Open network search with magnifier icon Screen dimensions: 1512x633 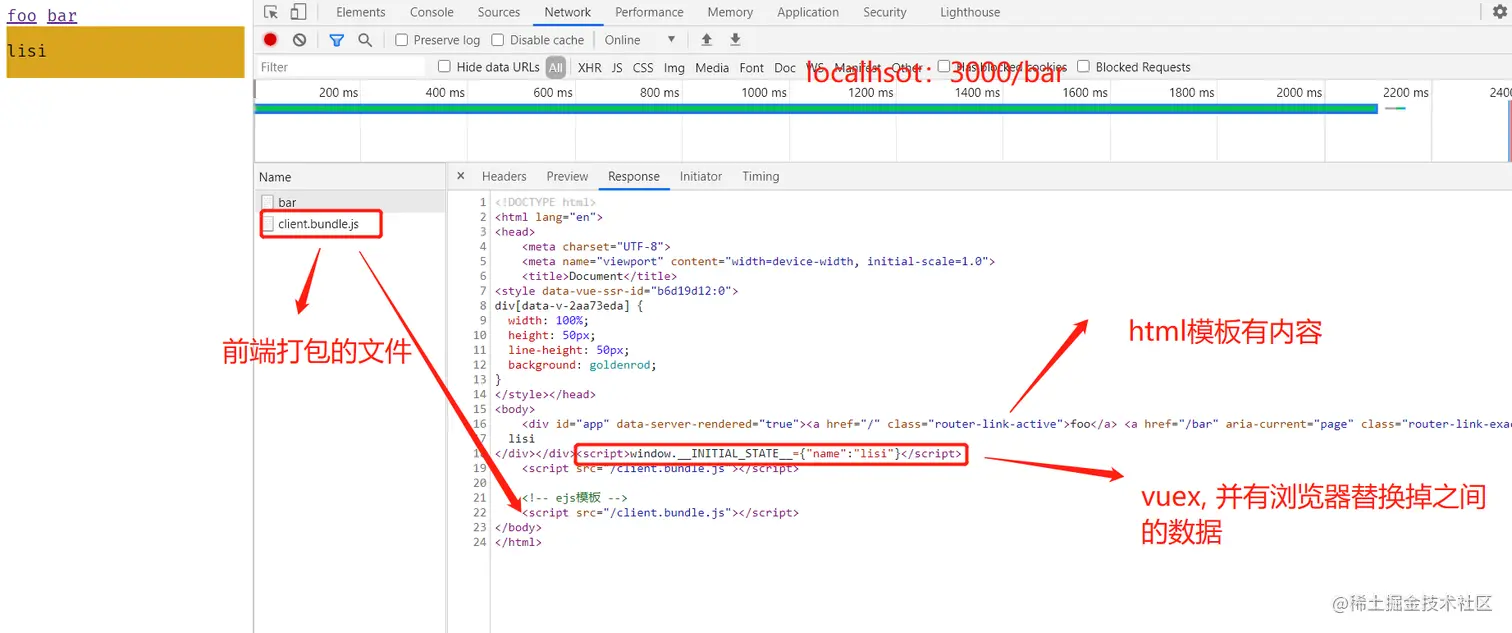[365, 40]
